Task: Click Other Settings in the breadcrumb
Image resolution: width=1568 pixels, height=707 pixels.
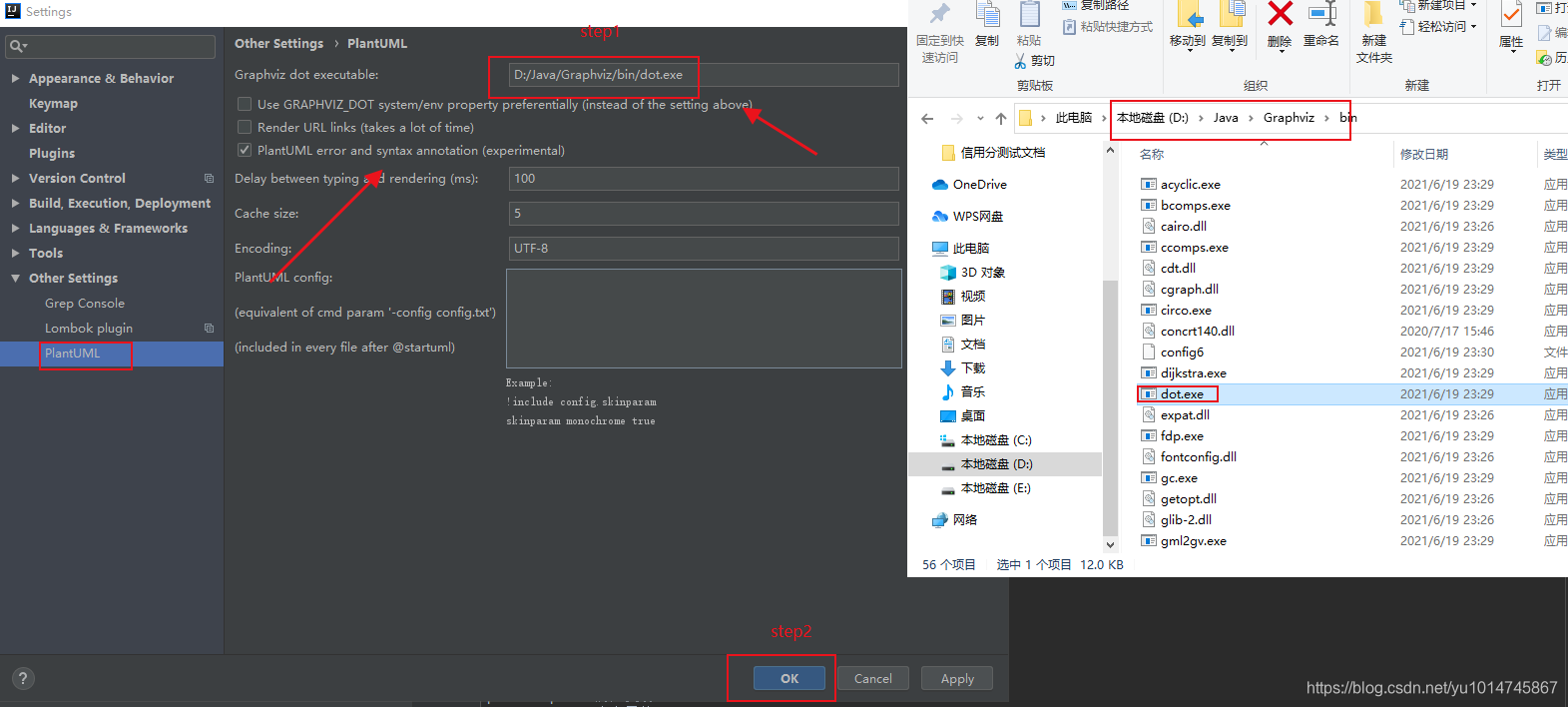Action: coord(278,43)
